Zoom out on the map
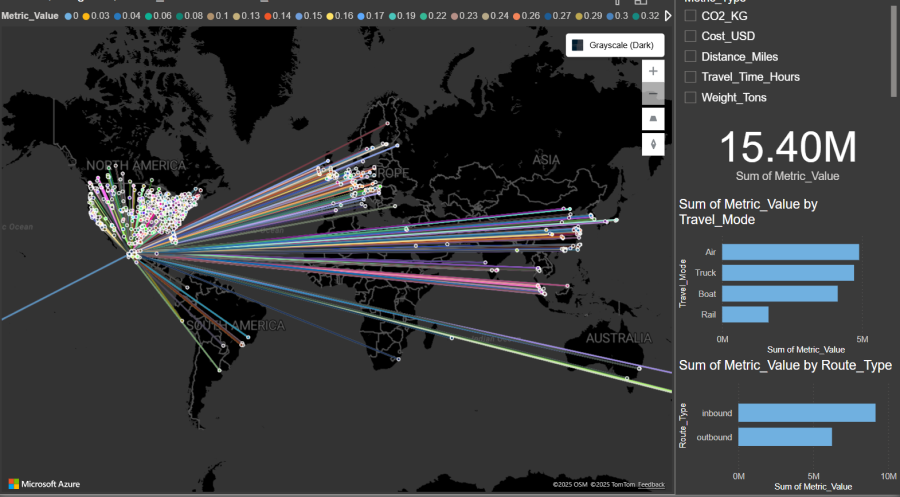Screen dimensions: 900x497 pos(653,94)
